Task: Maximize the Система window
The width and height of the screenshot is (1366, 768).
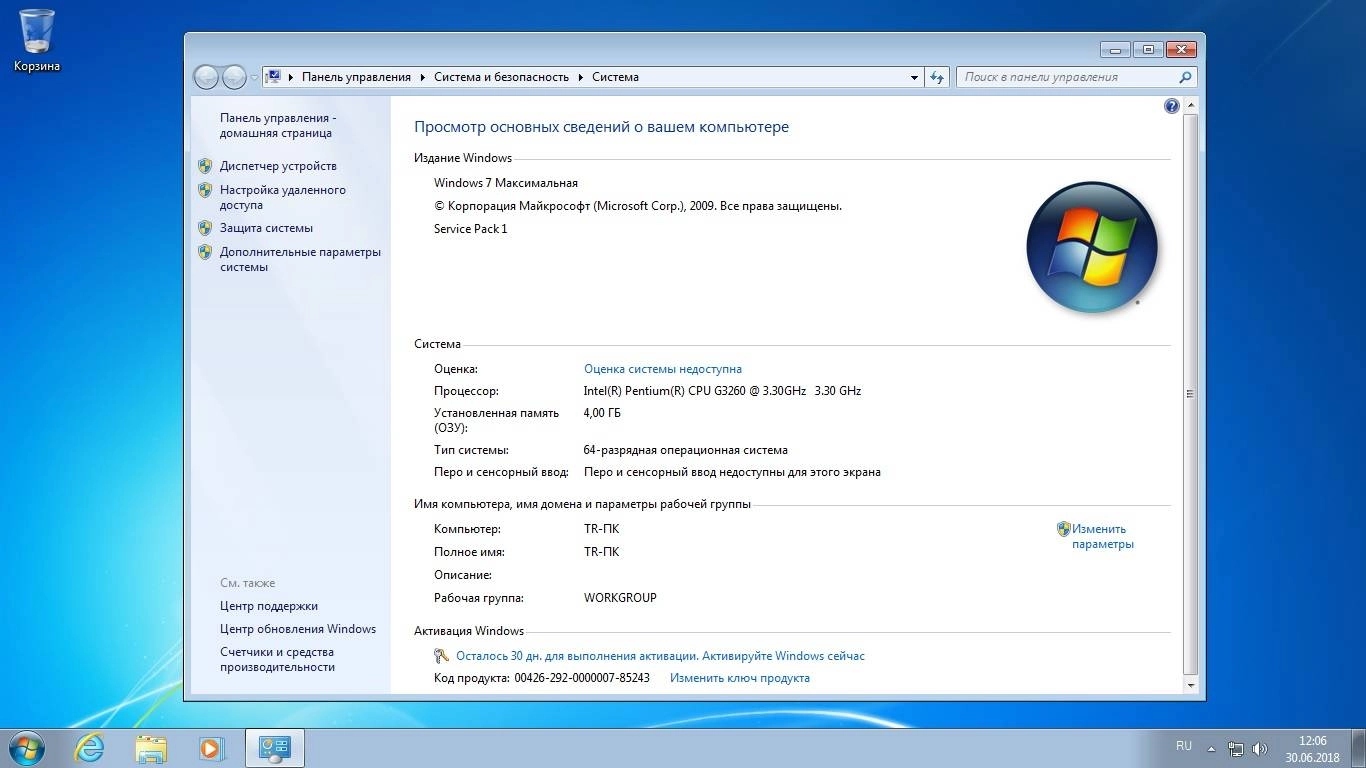Action: pyautogui.click(x=1148, y=49)
